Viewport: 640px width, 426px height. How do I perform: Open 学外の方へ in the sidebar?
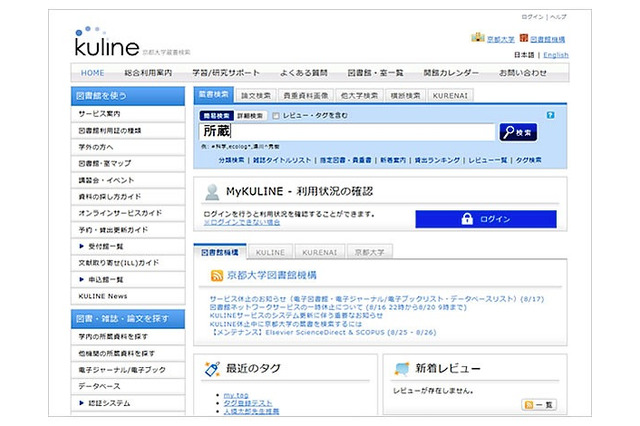[128, 147]
